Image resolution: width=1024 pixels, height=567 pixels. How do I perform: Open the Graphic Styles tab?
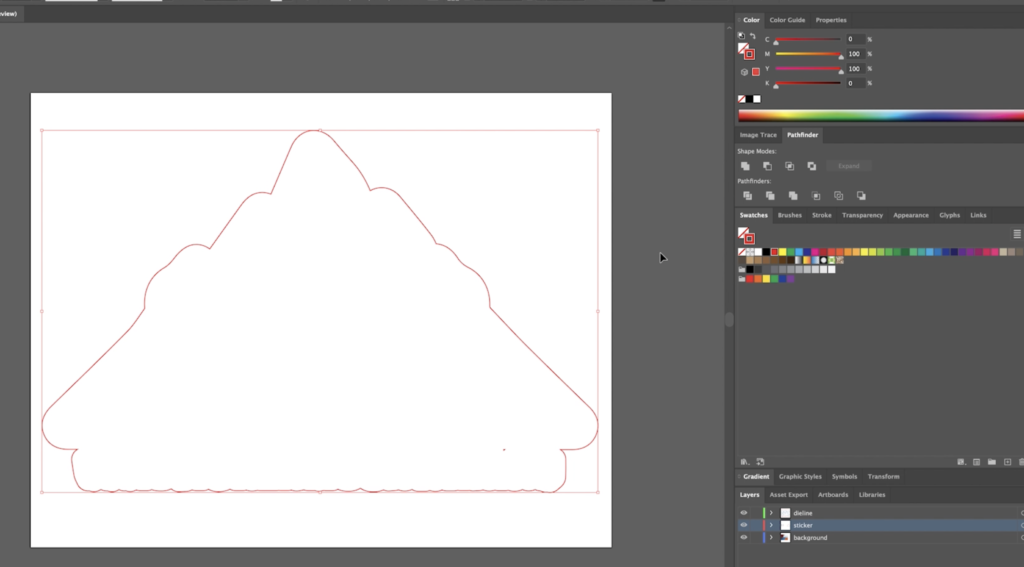click(800, 477)
